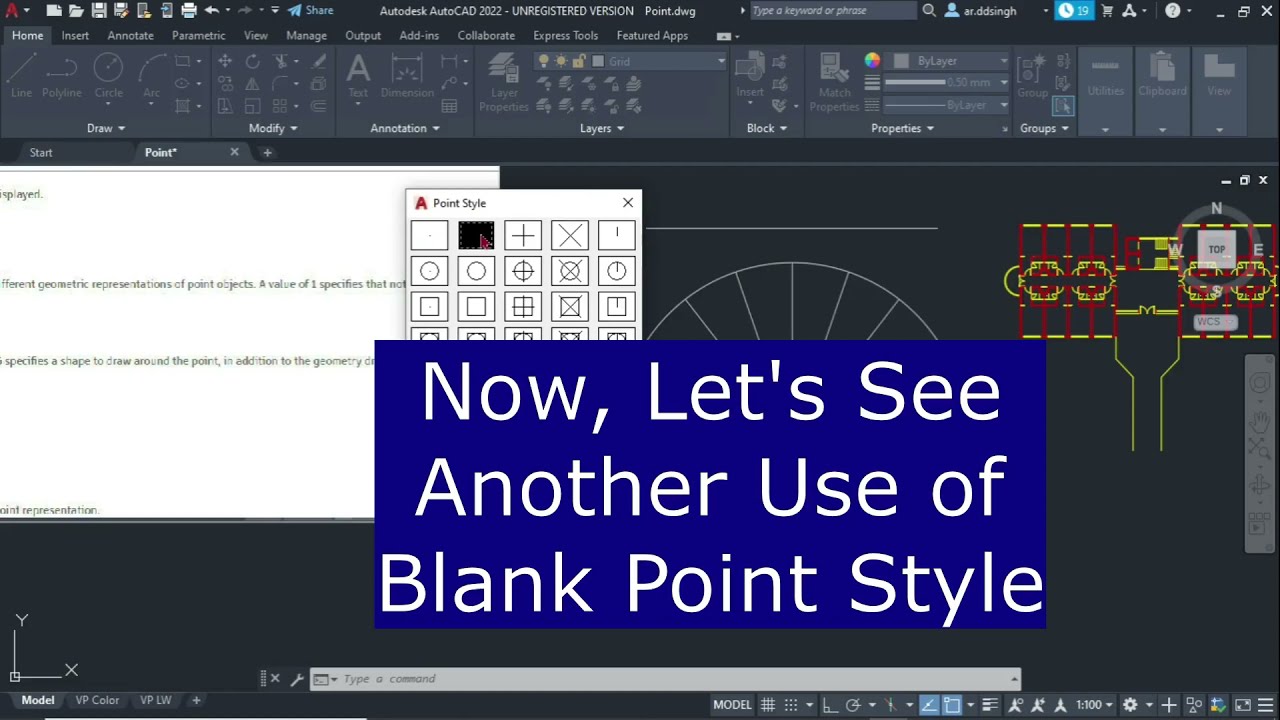Click the Move tool in Modify panel
The width and height of the screenshot is (1280, 720).
click(225, 61)
